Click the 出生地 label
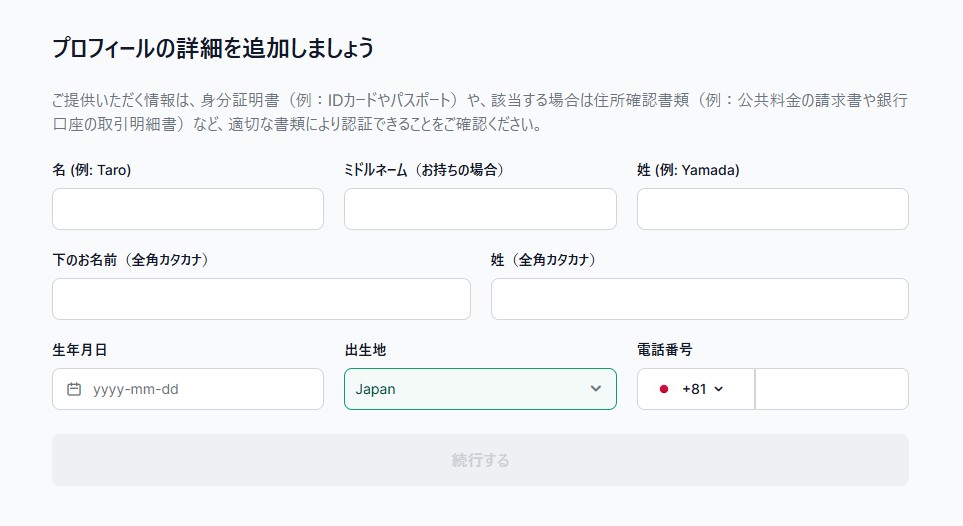Screen dimensions: 963x526 coord(365,350)
